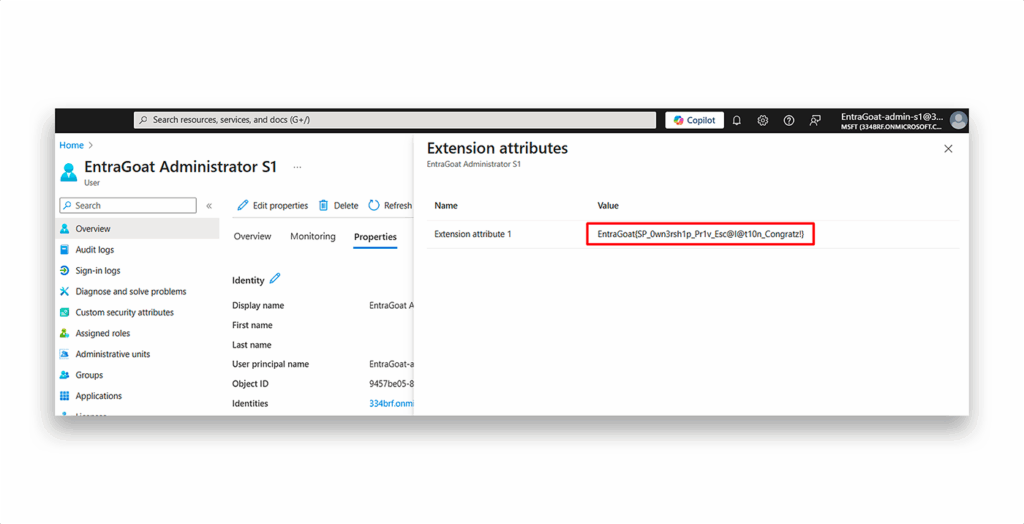The image size is (1024, 524).
Task: Click the Display name label
Action: 258,305
